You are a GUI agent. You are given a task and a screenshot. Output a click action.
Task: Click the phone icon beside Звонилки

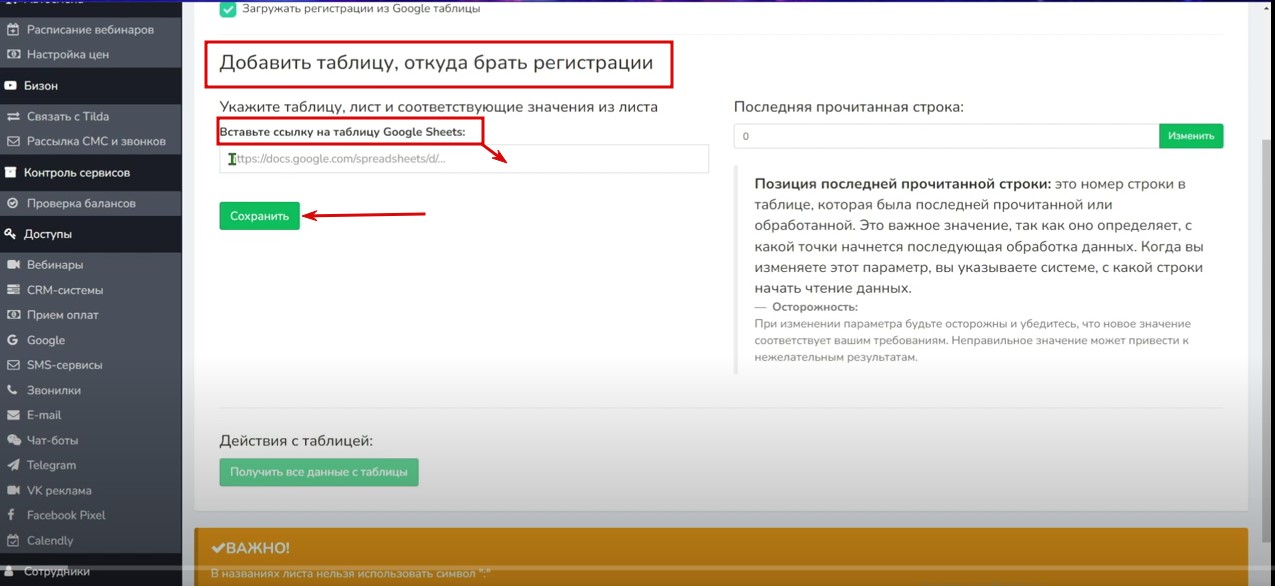(x=13, y=390)
